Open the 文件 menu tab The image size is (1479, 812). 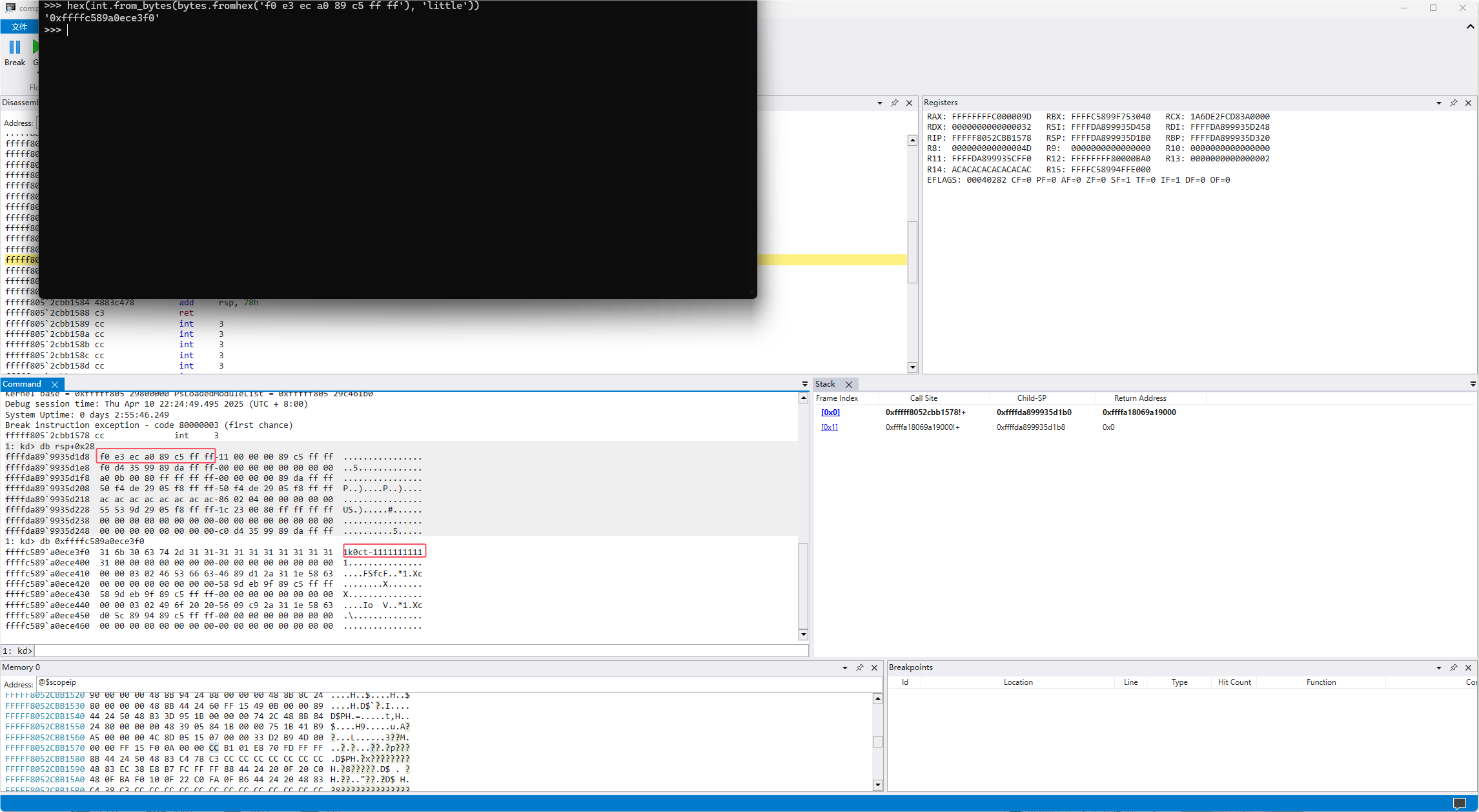[19, 26]
